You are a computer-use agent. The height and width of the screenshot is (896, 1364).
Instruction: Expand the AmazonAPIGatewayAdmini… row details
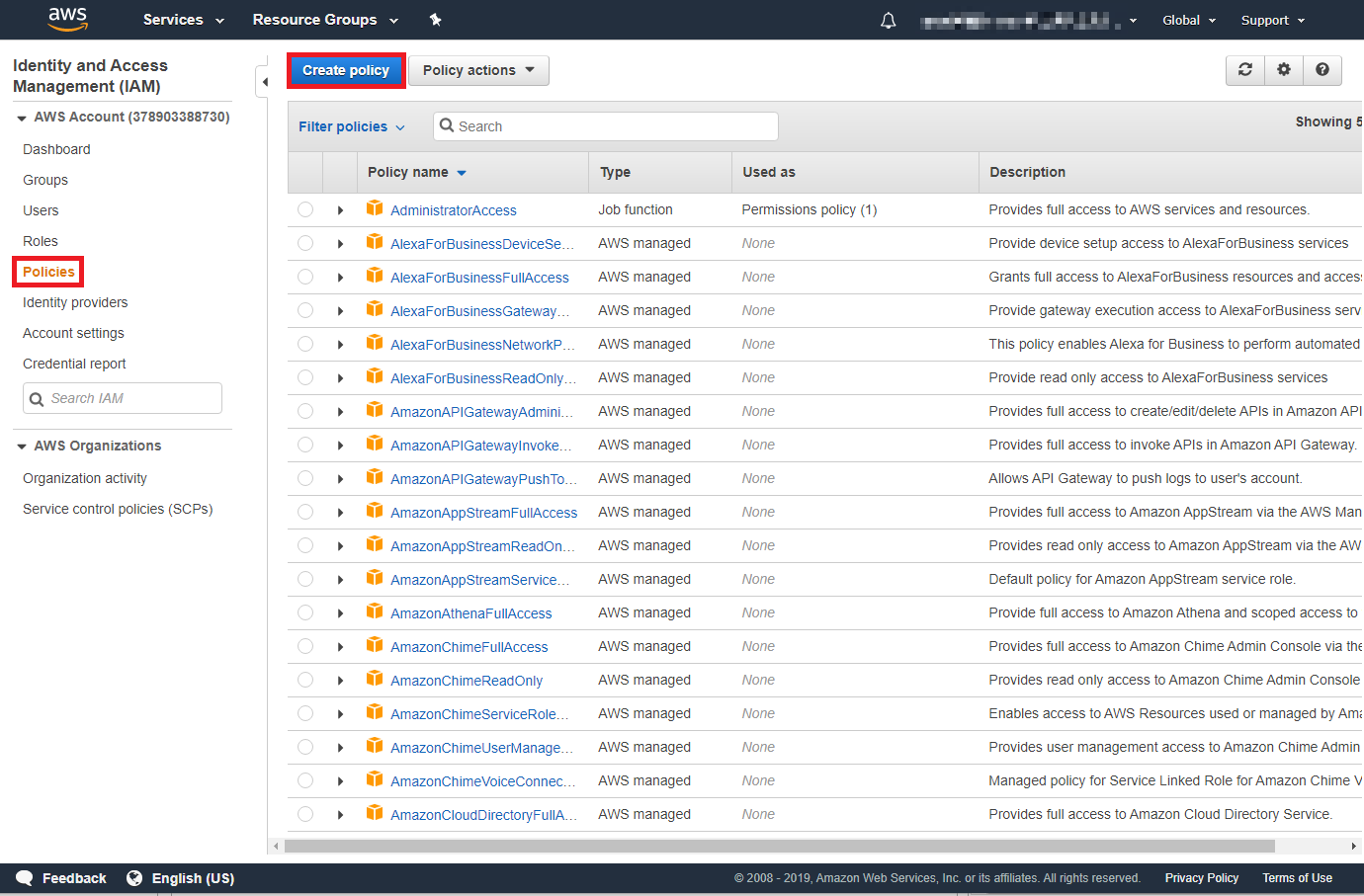pos(340,412)
